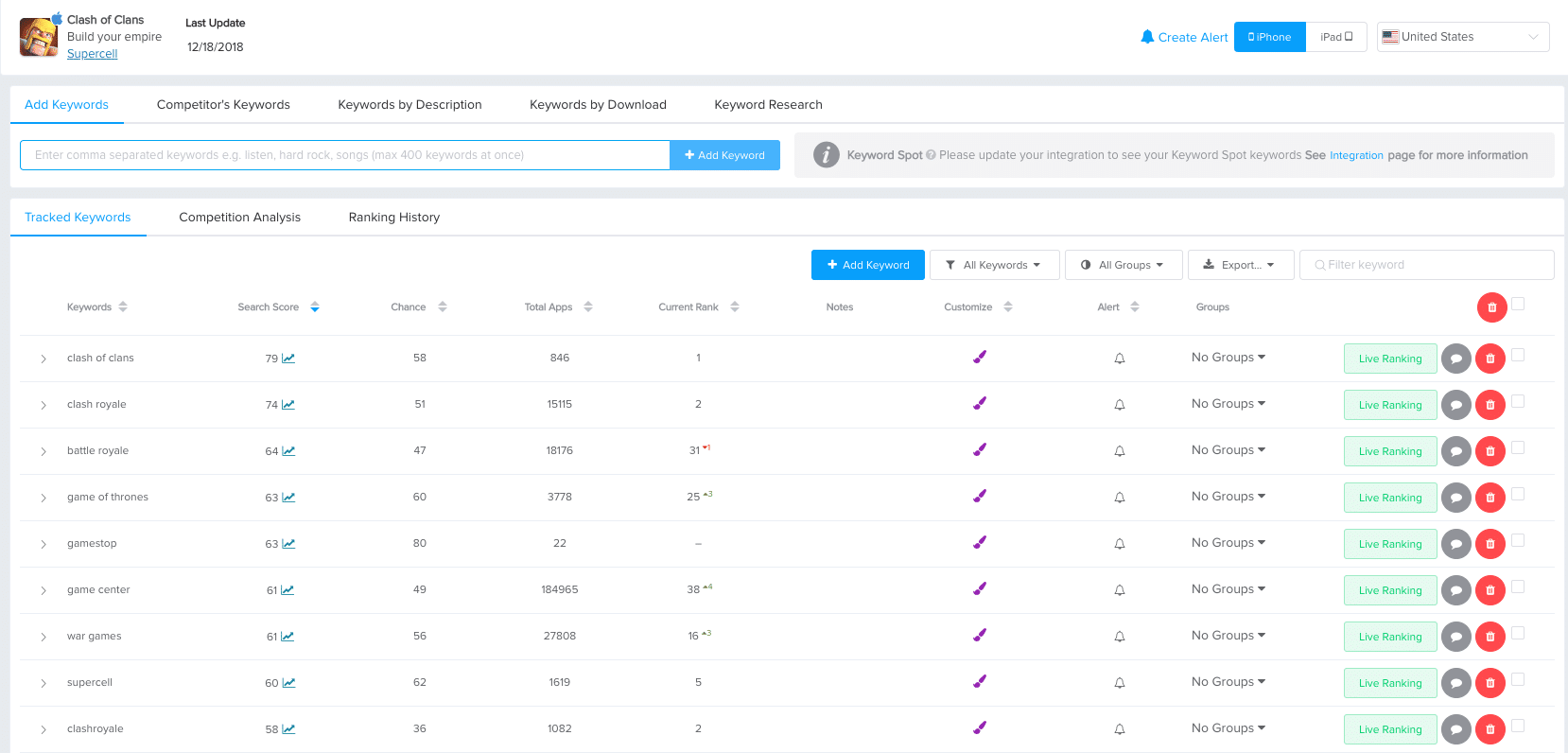Image resolution: width=1568 pixels, height=753 pixels.
Task: Open the Keywords by Download tab
Action: click(x=598, y=105)
